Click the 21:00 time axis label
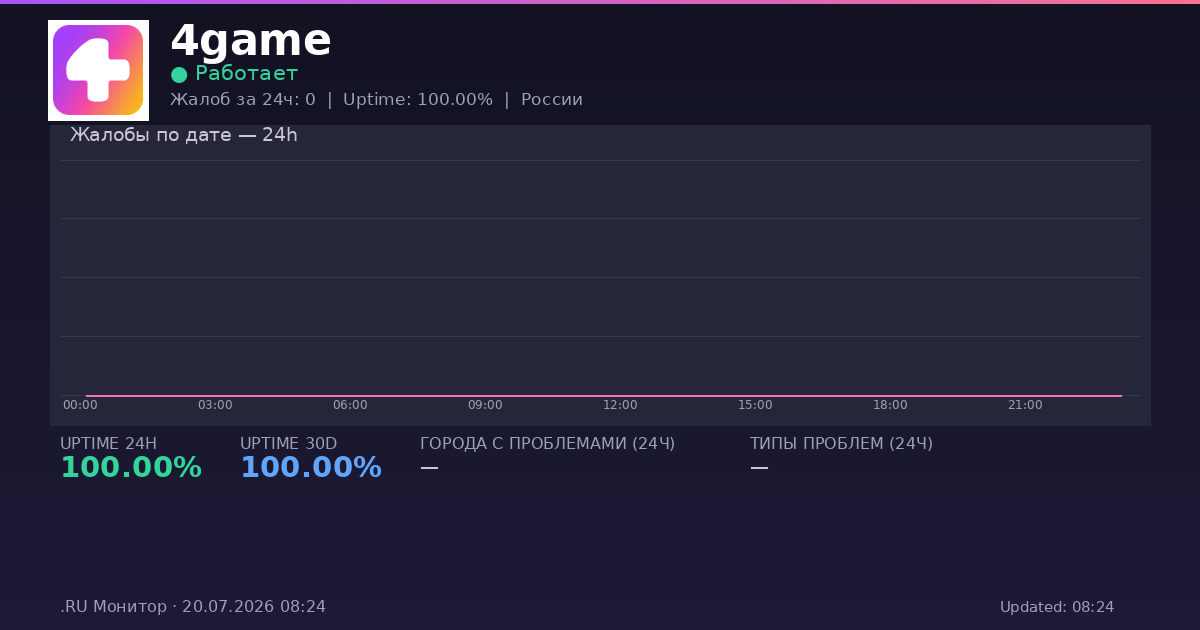1200x630 pixels. click(x=1025, y=405)
